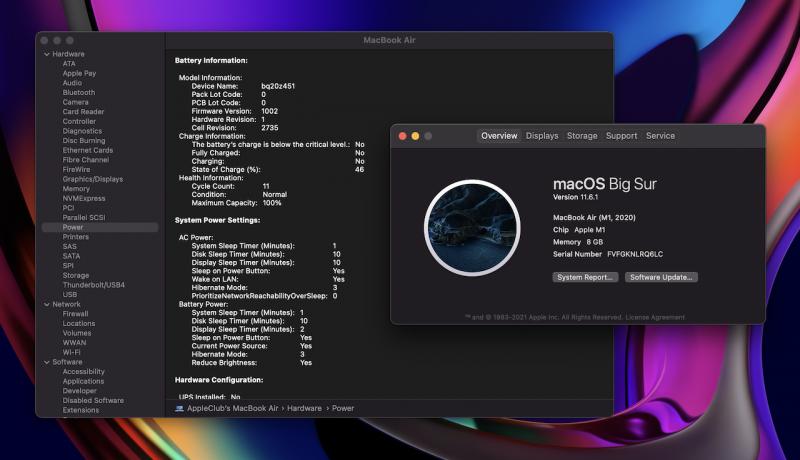Click the device name bq20z451
The height and width of the screenshot is (460, 800).
[278, 86]
